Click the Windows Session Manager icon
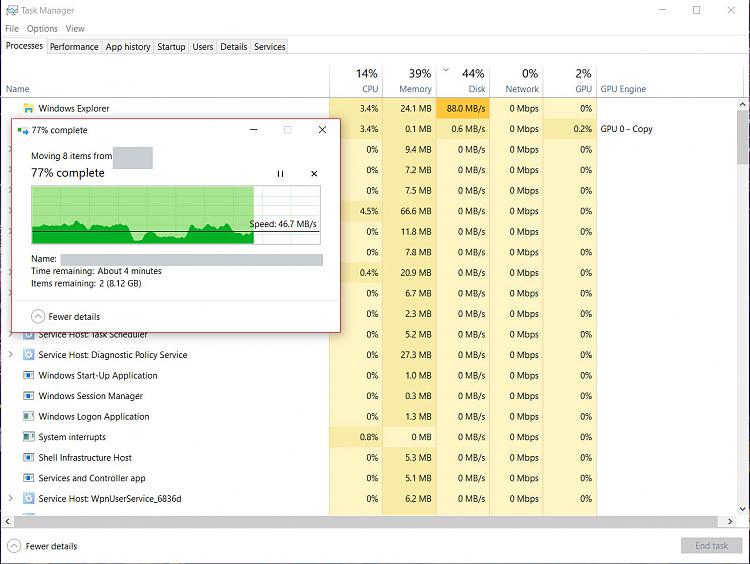 29,396
